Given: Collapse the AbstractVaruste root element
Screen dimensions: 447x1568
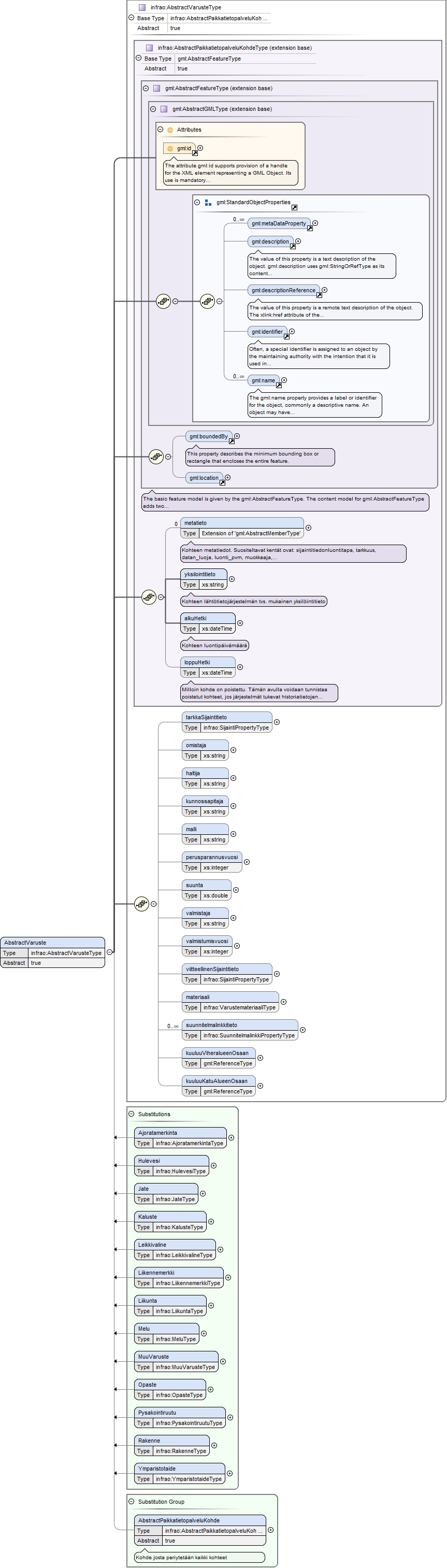Looking at the screenshot, I should [109, 952].
